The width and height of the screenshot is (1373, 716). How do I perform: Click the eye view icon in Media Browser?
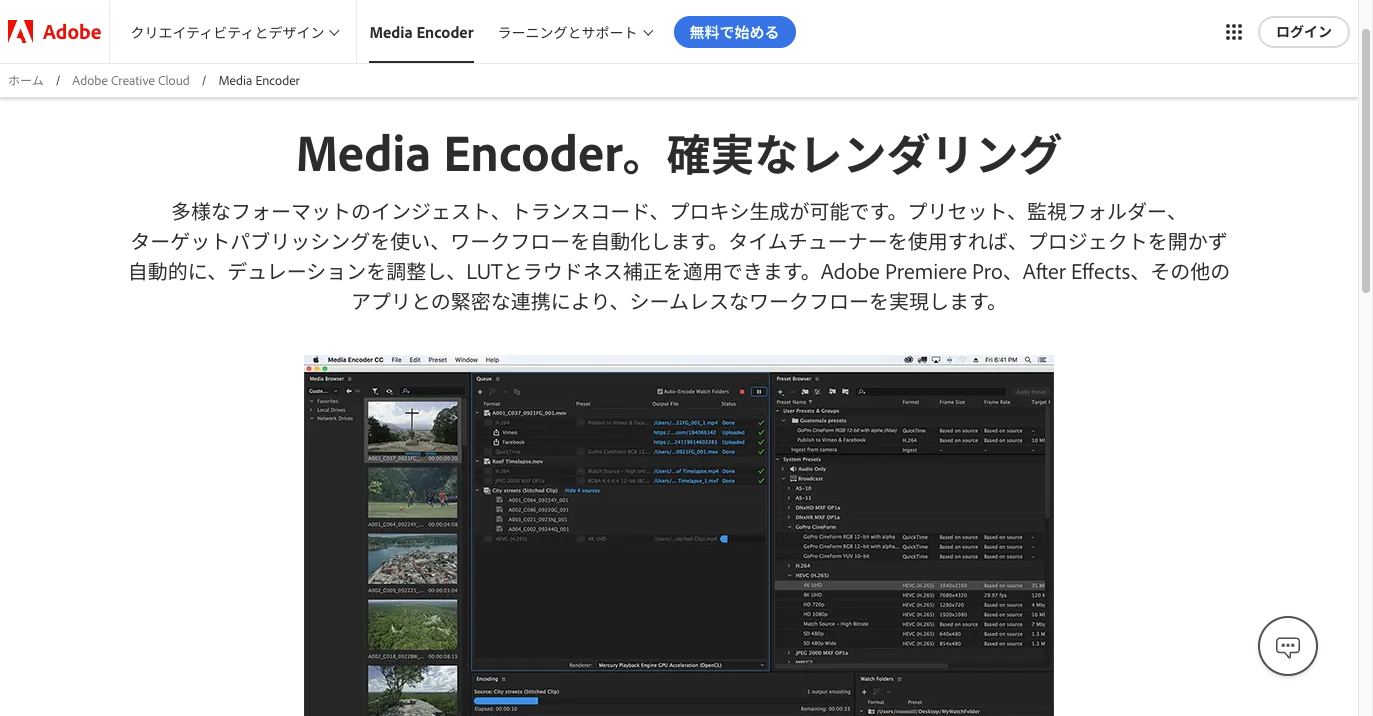point(389,391)
